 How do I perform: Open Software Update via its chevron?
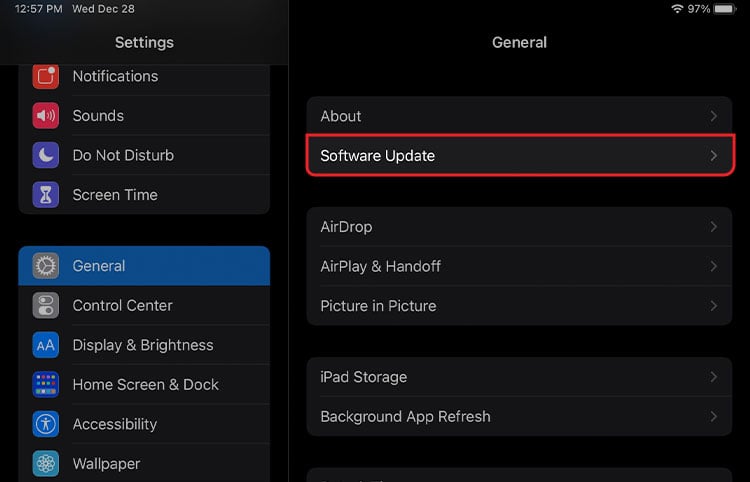(x=713, y=156)
